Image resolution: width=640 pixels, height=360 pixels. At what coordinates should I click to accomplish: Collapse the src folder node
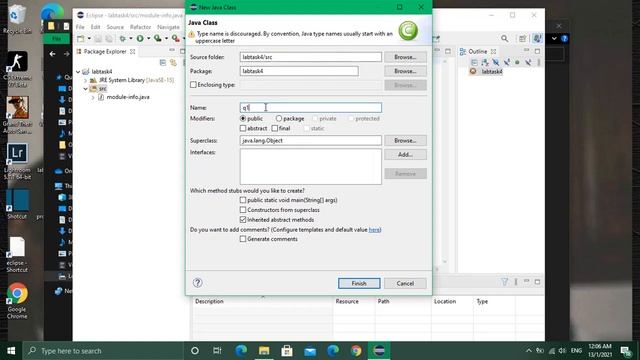[85, 89]
